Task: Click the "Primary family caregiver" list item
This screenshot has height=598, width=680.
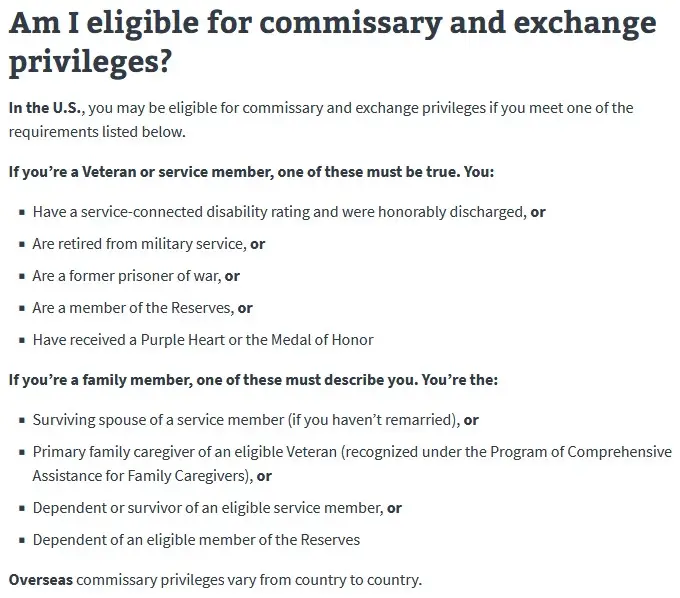Action: [x=352, y=452]
